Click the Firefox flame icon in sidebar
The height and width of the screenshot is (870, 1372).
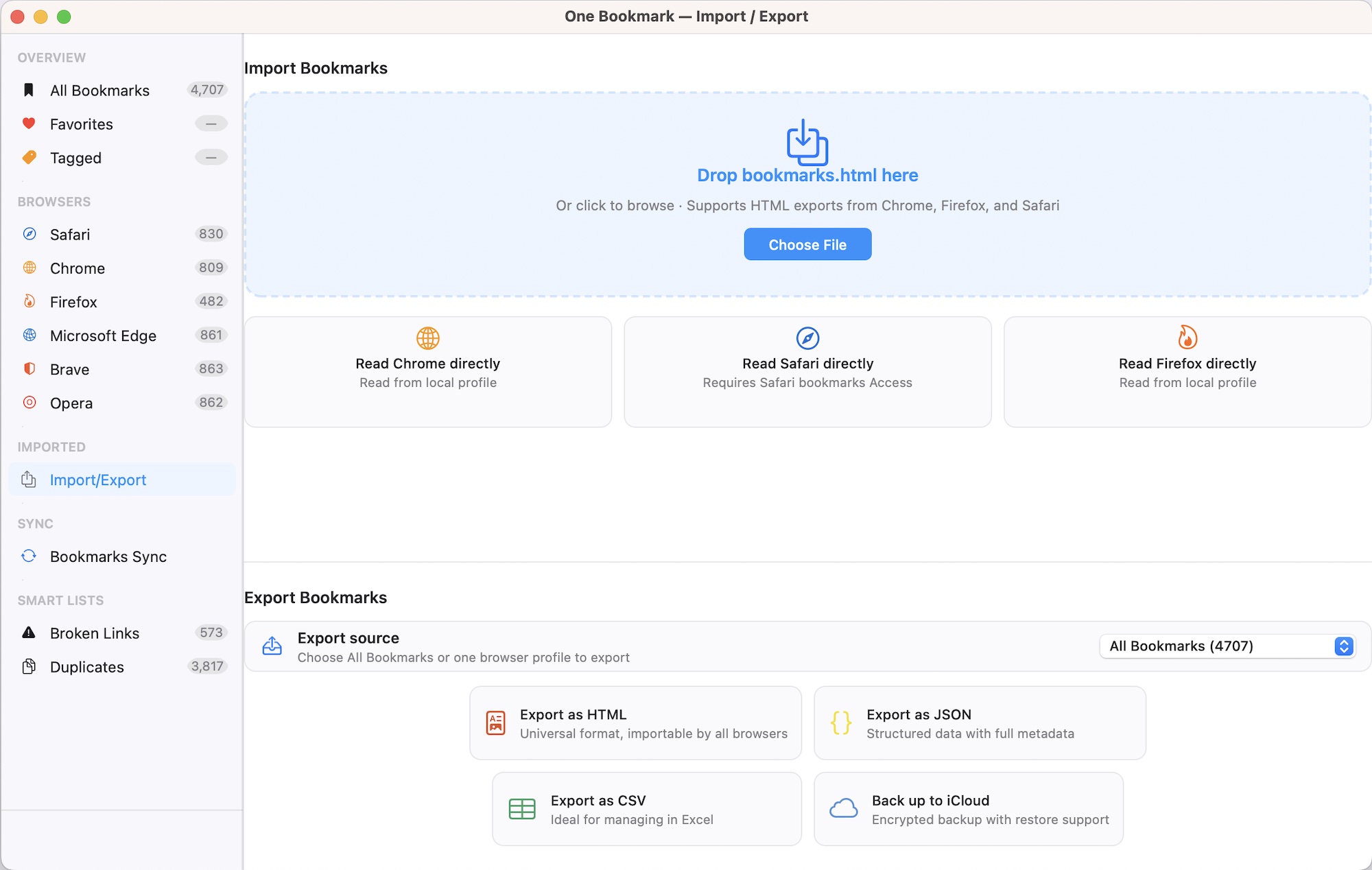pyautogui.click(x=29, y=301)
